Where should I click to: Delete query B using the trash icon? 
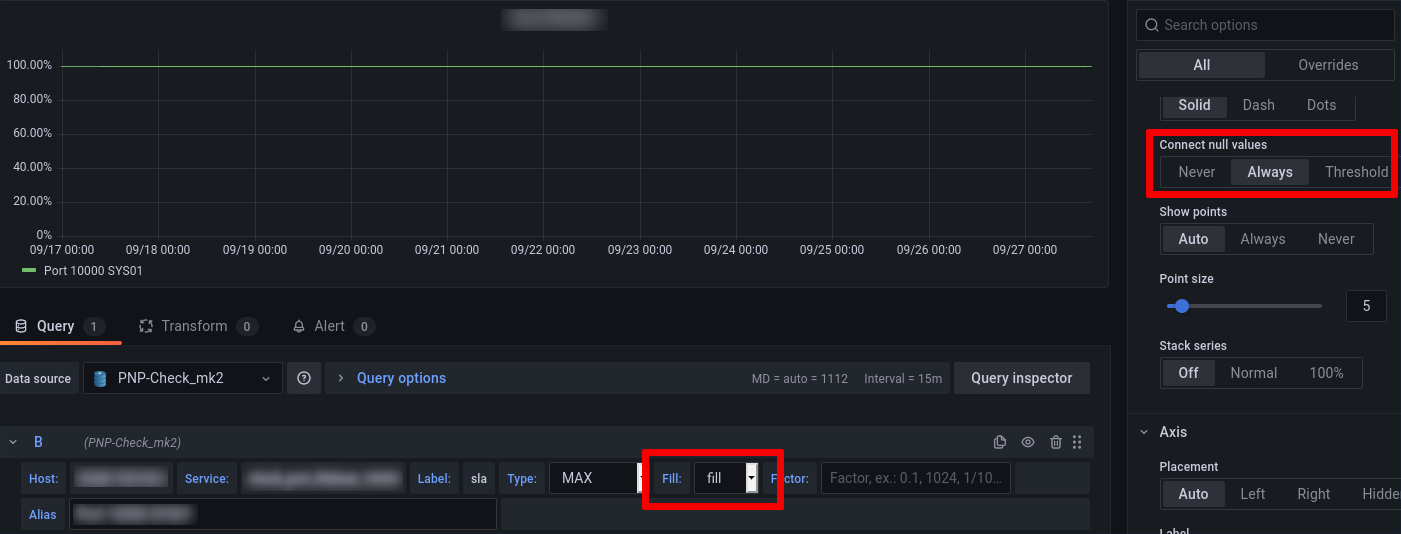pyautogui.click(x=1055, y=442)
